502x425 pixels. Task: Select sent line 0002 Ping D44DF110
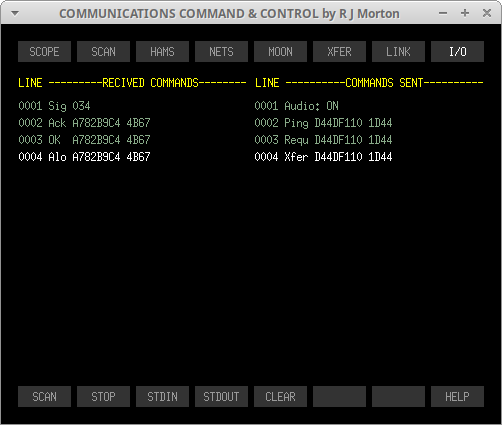(x=323, y=123)
